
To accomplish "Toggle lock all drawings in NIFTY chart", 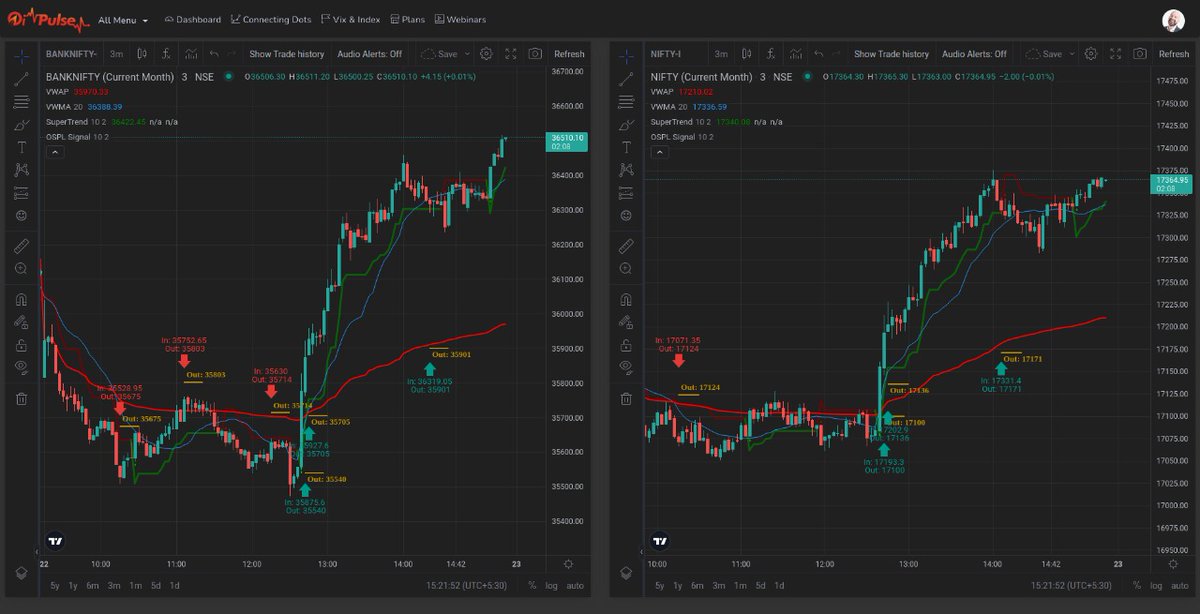I will [x=626, y=345].
